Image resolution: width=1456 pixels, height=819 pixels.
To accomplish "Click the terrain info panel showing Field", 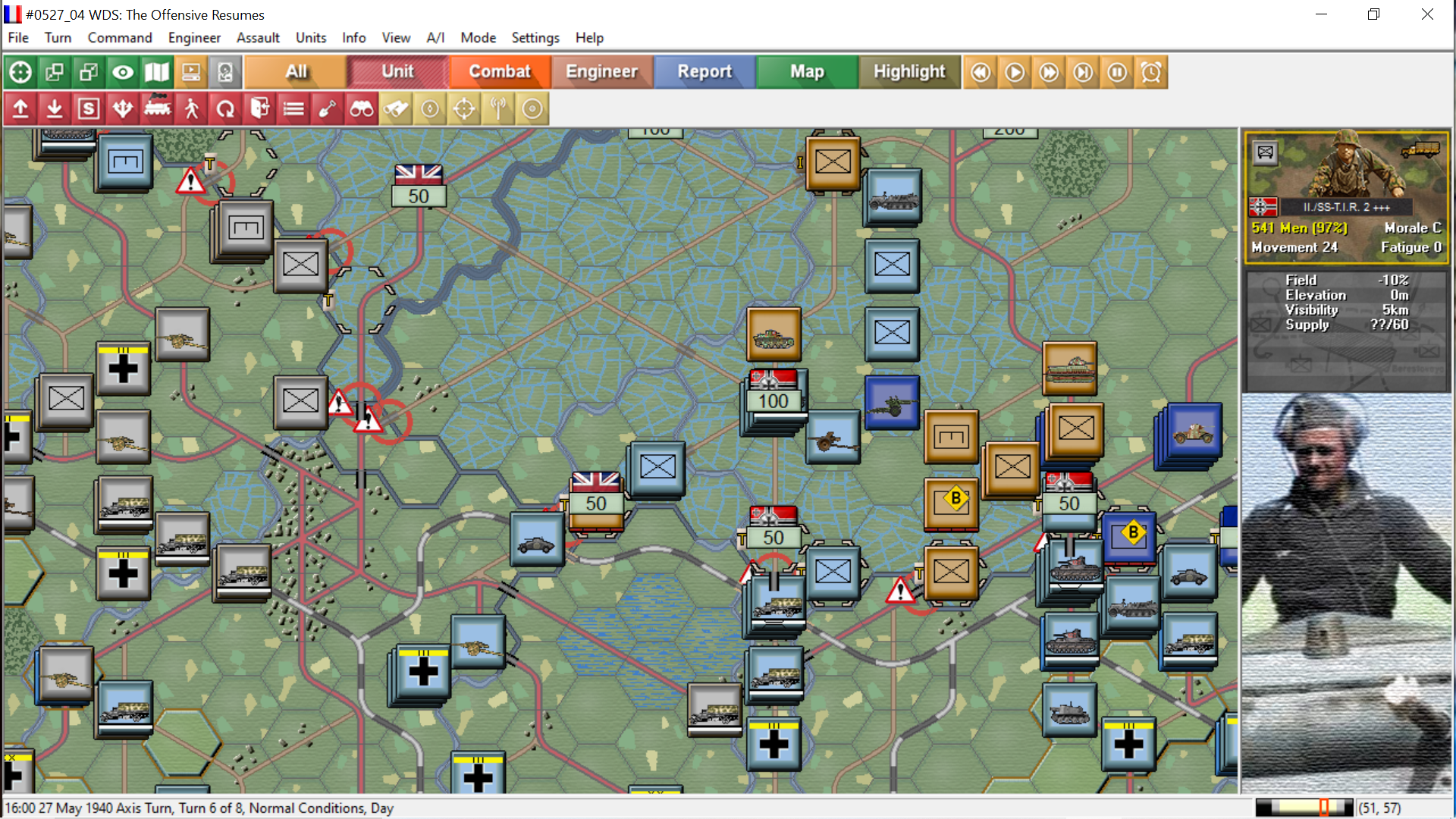I will coord(1347,331).
